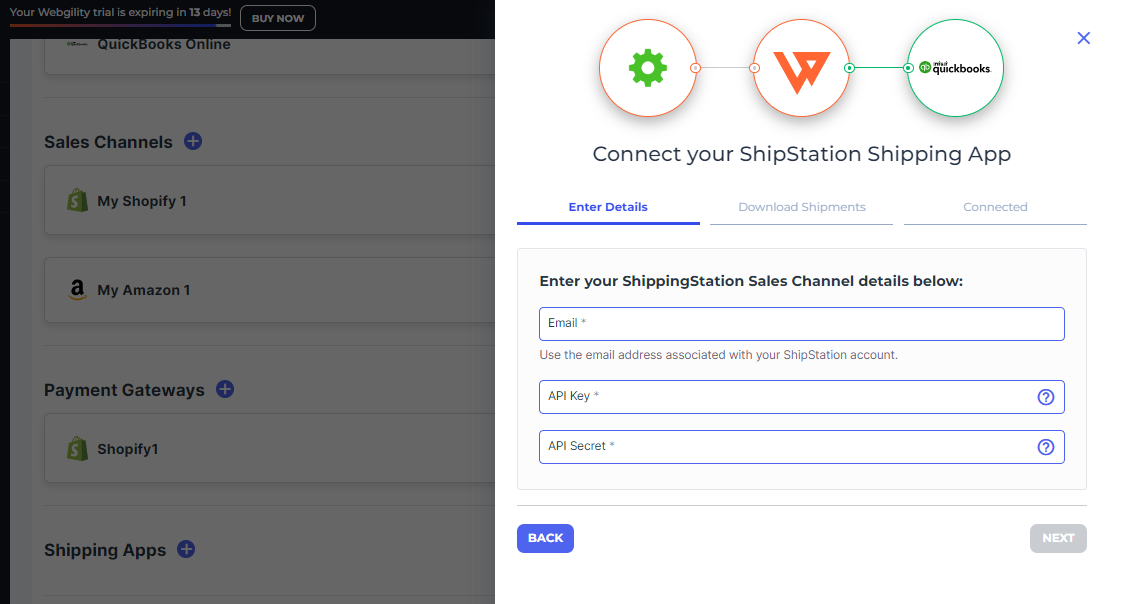Click the 'Connect your ShipStation Shipping App' title
1132x604 pixels.
[801, 154]
